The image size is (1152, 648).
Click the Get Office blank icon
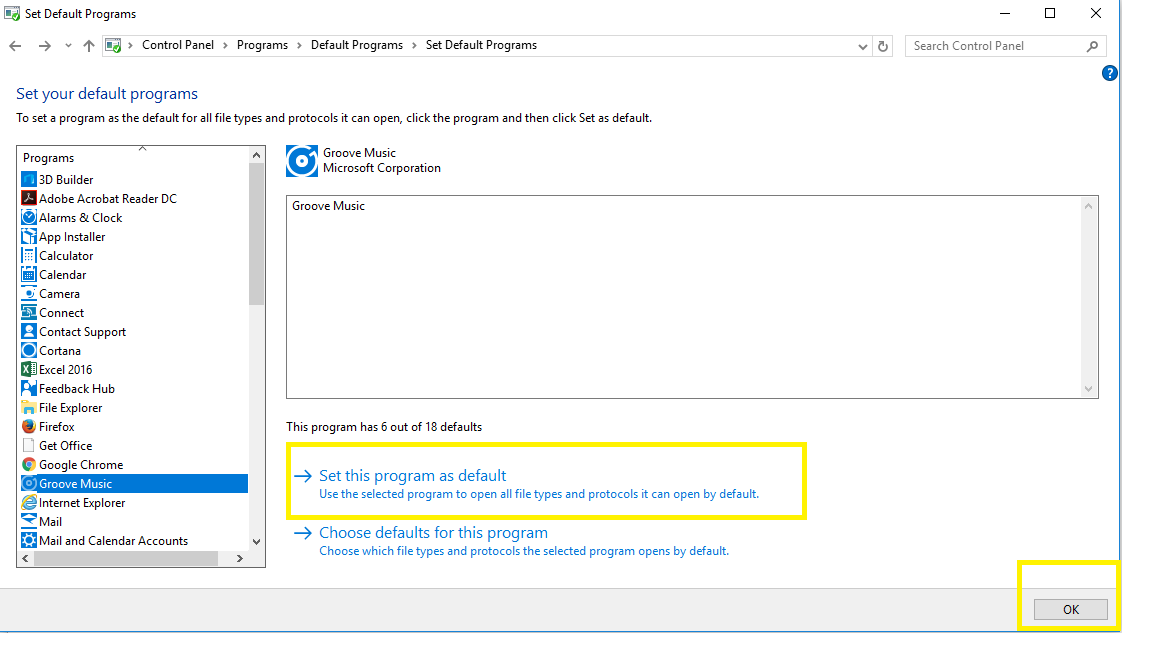point(29,446)
